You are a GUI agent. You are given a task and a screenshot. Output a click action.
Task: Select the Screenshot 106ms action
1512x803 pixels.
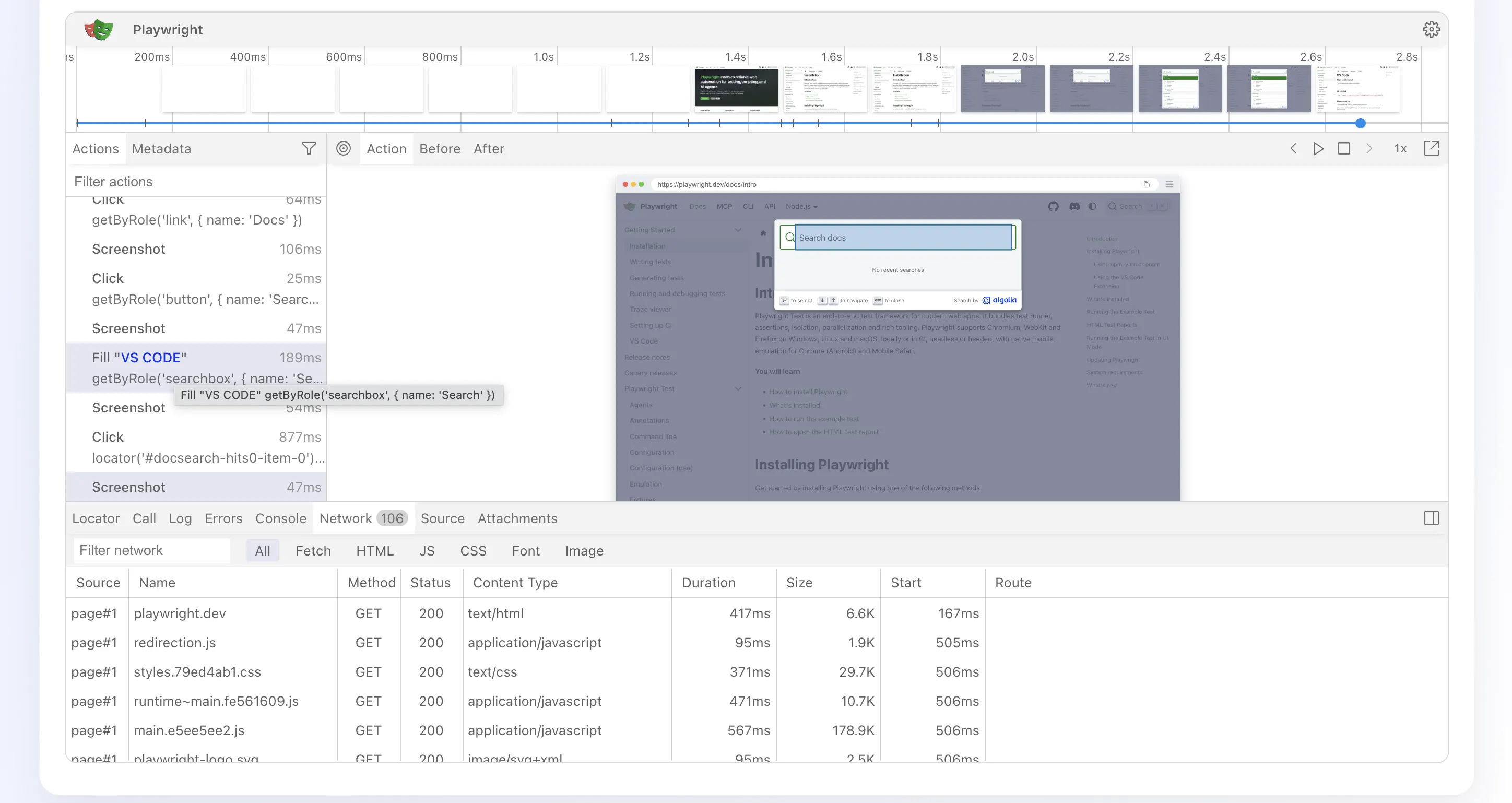[196, 249]
